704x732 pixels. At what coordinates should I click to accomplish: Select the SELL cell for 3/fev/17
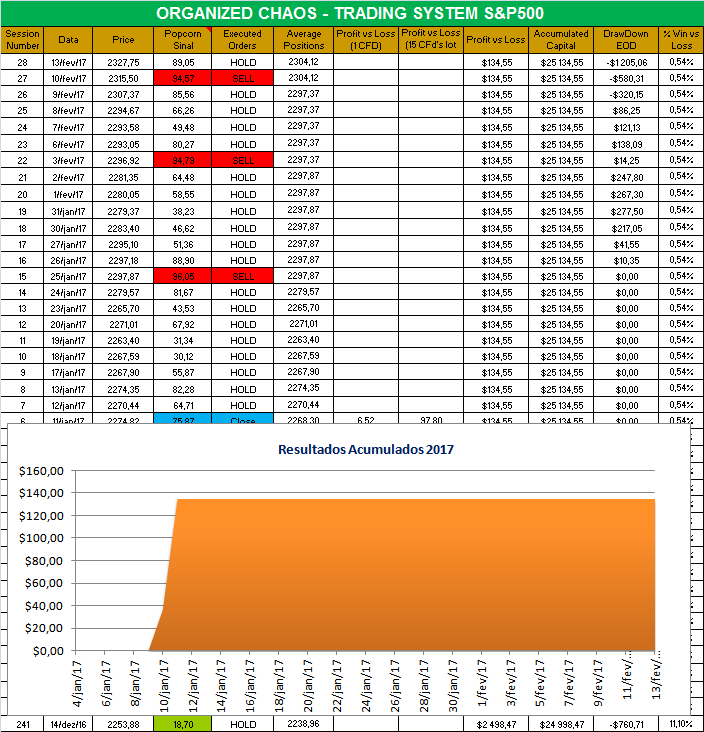click(x=242, y=160)
